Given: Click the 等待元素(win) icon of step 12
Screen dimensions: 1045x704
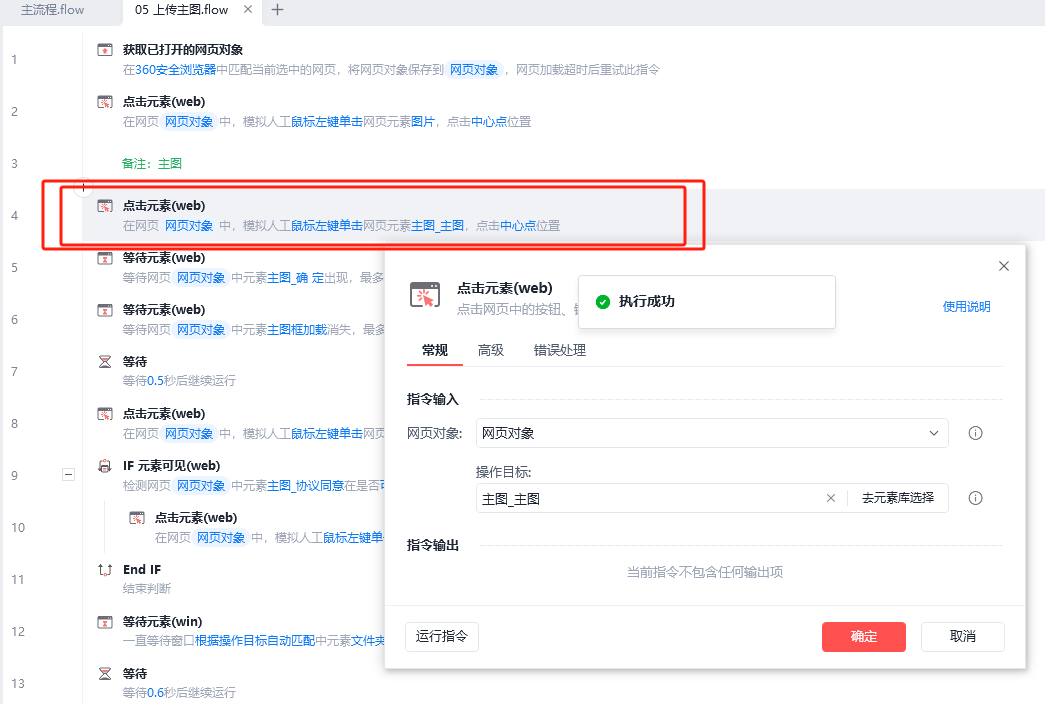Looking at the screenshot, I should pos(105,621).
